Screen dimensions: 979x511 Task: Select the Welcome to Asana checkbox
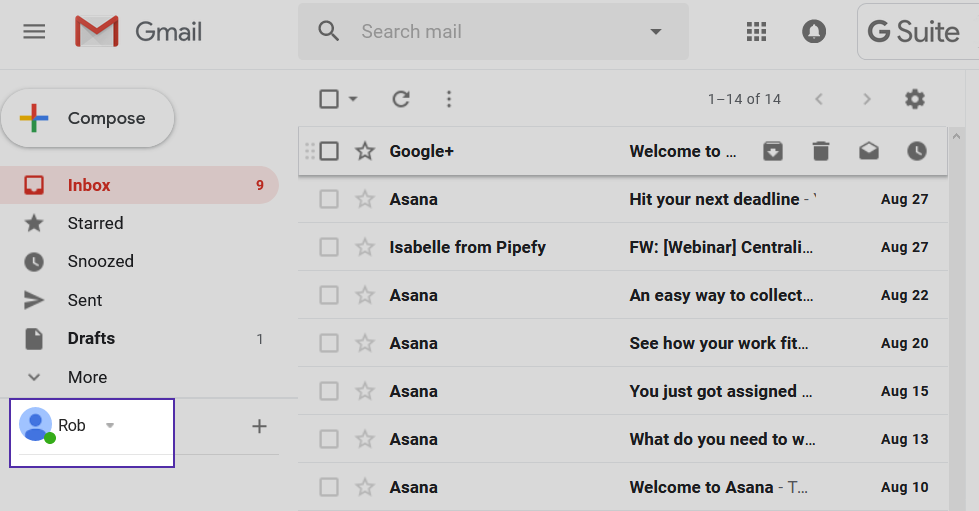329,487
